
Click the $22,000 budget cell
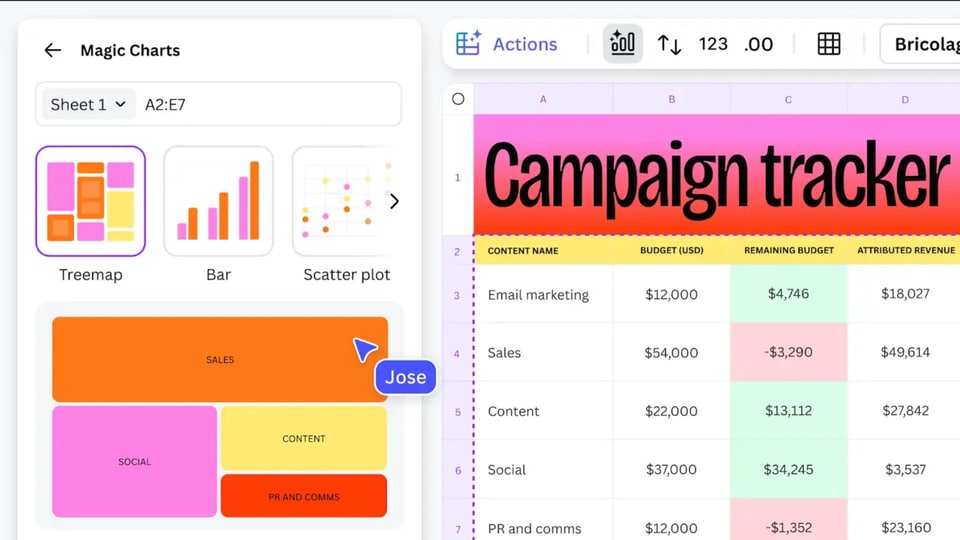click(x=672, y=411)
